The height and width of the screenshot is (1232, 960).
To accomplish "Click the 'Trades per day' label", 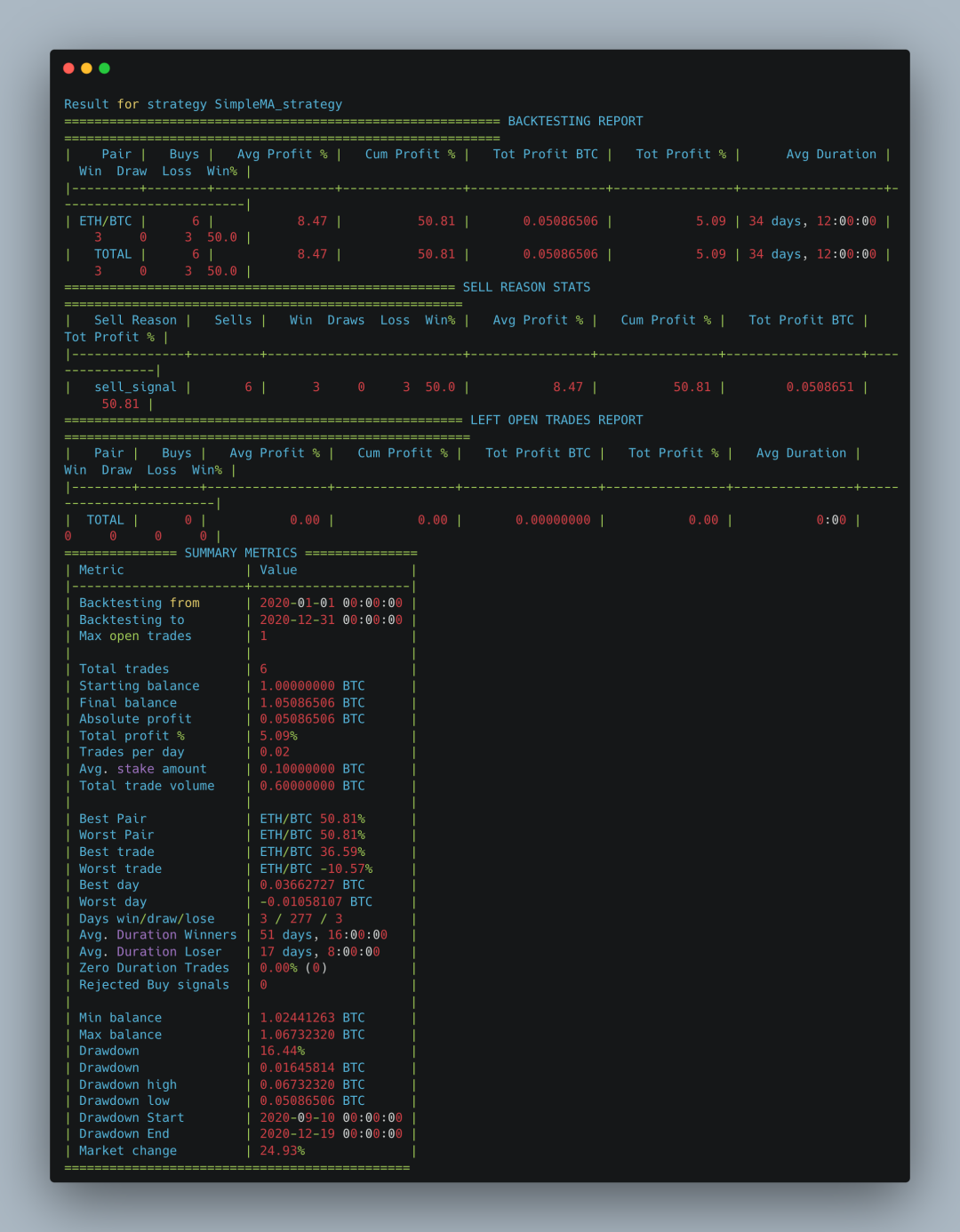I will point(132,752).
